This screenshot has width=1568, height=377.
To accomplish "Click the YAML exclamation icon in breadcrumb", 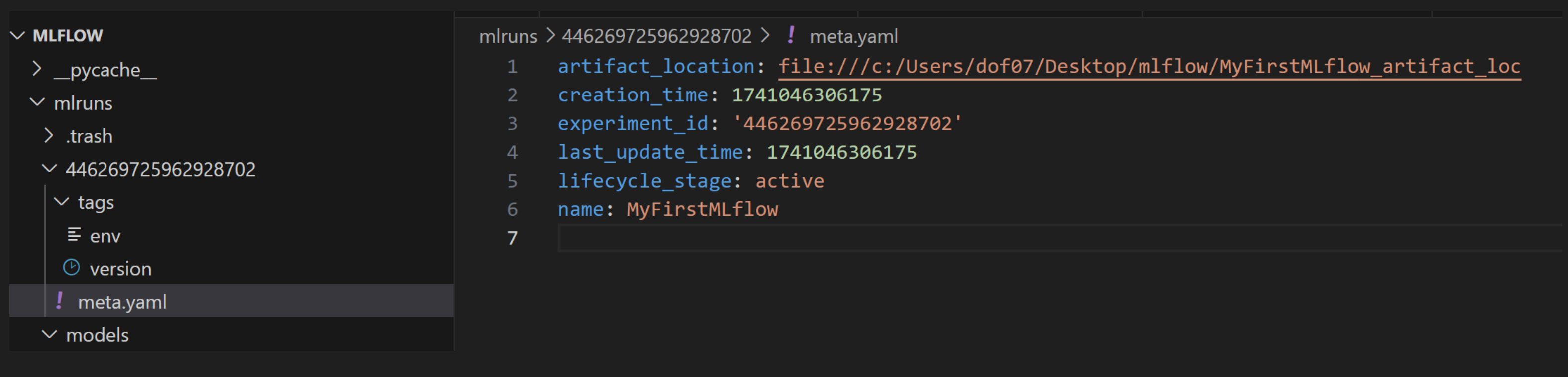I will (x=791, y=35).
